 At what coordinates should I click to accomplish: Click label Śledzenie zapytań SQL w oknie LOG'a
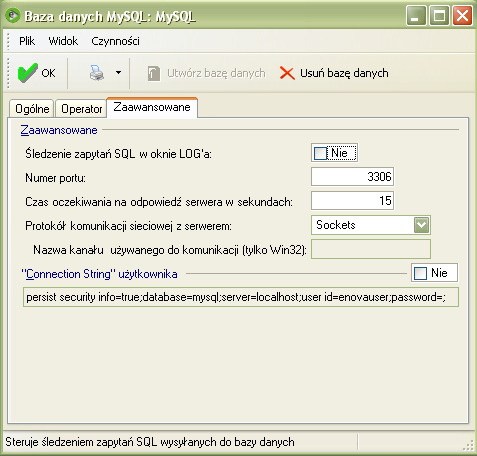tap(118, 154)
